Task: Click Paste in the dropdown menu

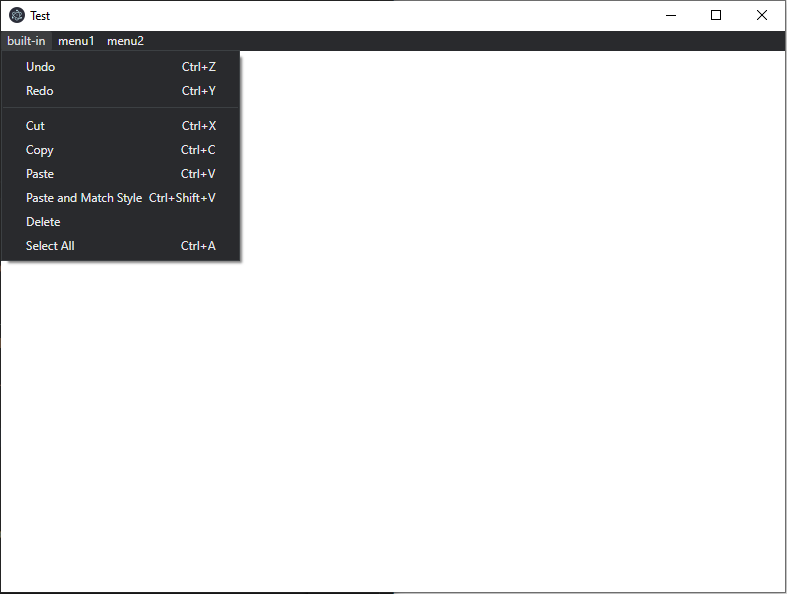Action: (120, 174)
